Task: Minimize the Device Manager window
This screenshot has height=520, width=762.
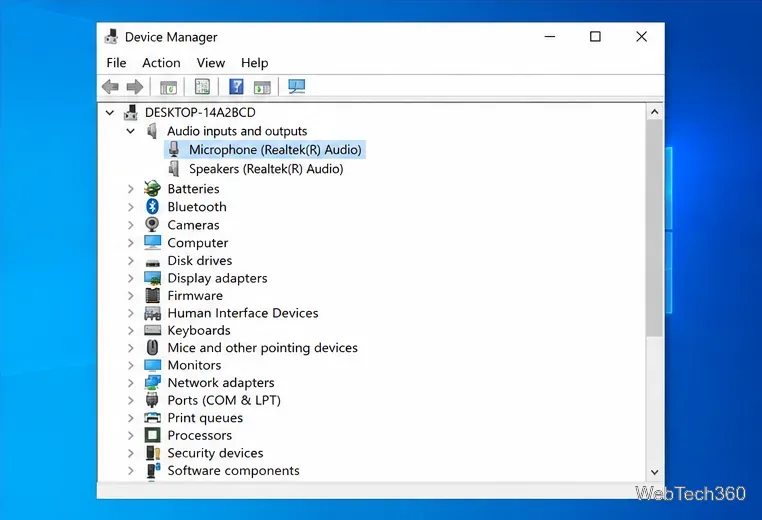Action: tap(550, 36)
